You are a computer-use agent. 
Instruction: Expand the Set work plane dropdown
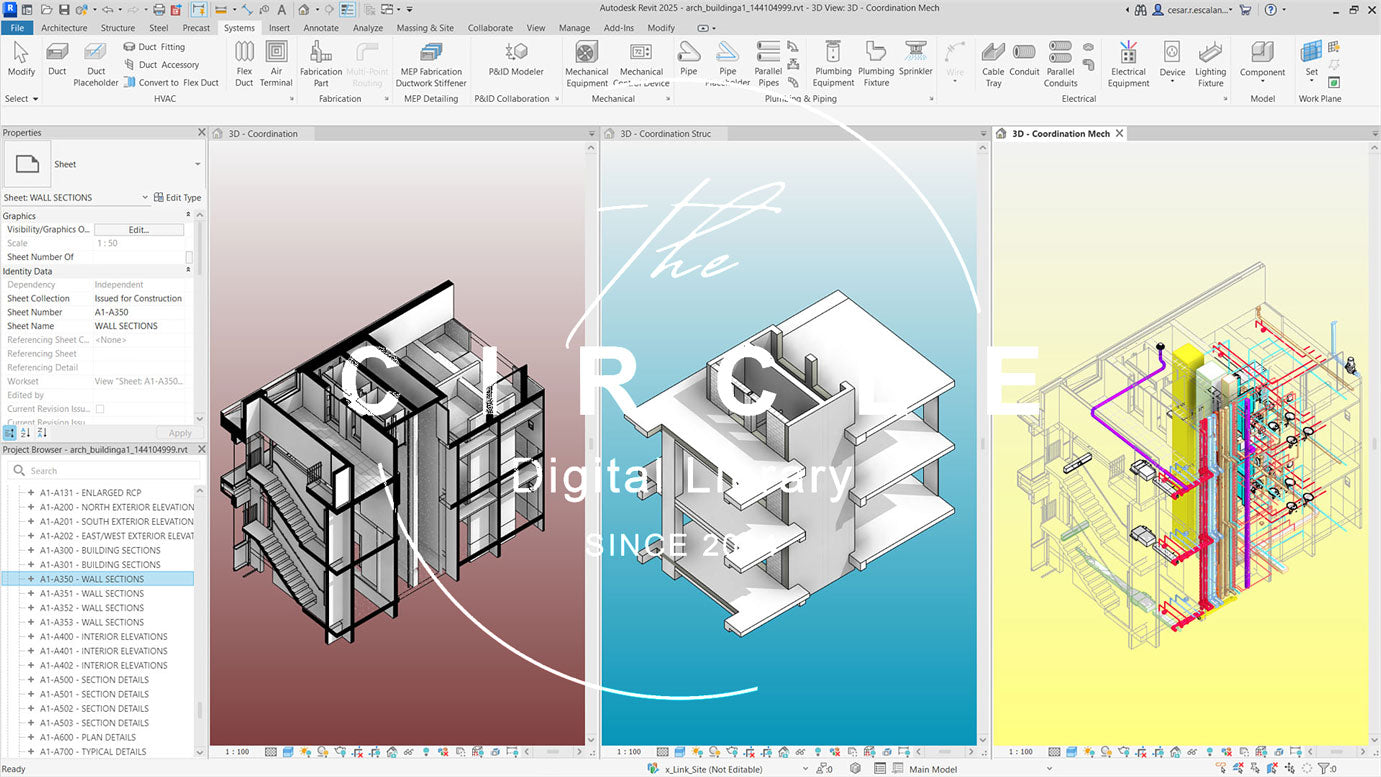click(1311, 82)
